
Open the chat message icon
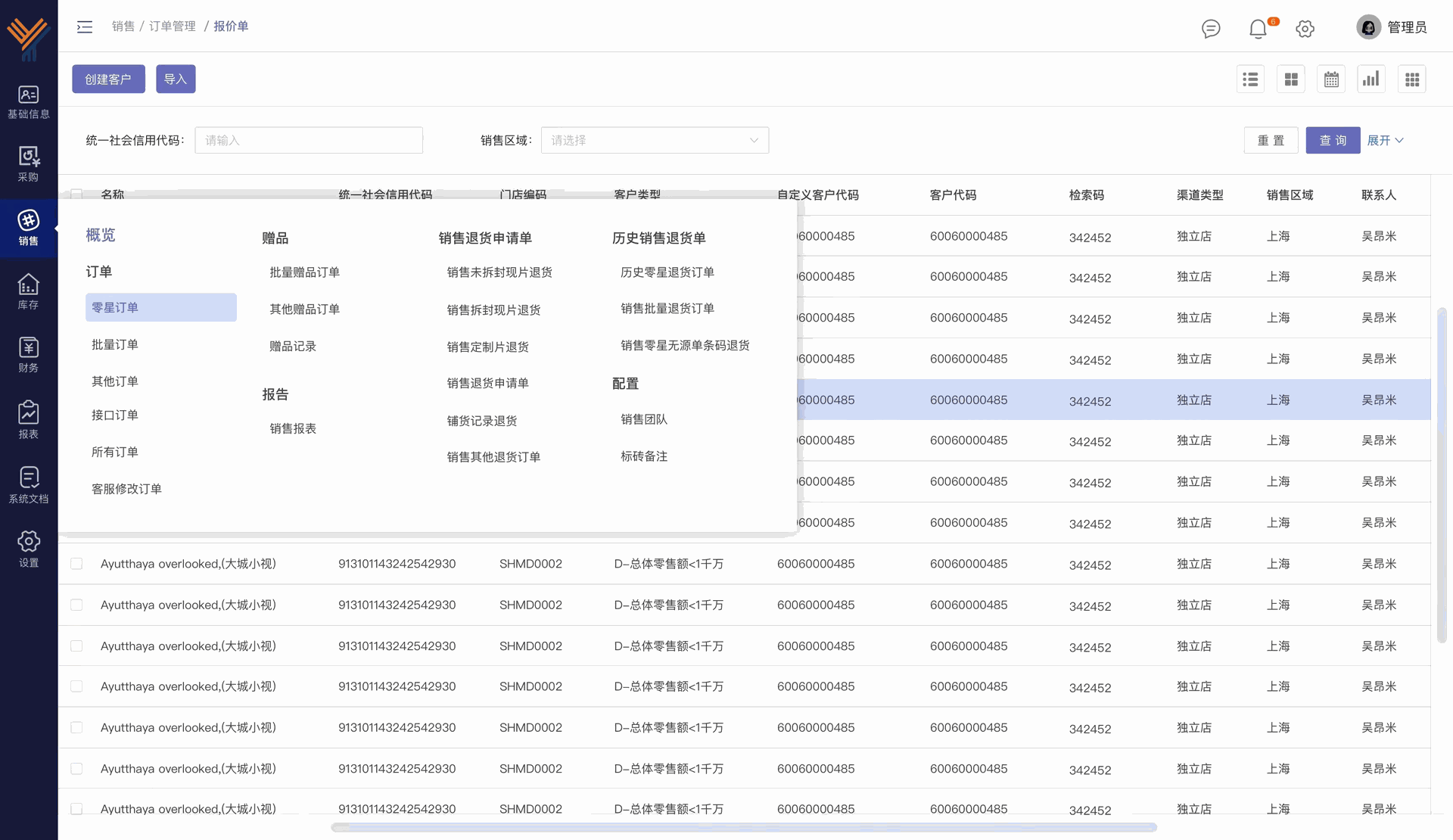(x=1211, y=29)
